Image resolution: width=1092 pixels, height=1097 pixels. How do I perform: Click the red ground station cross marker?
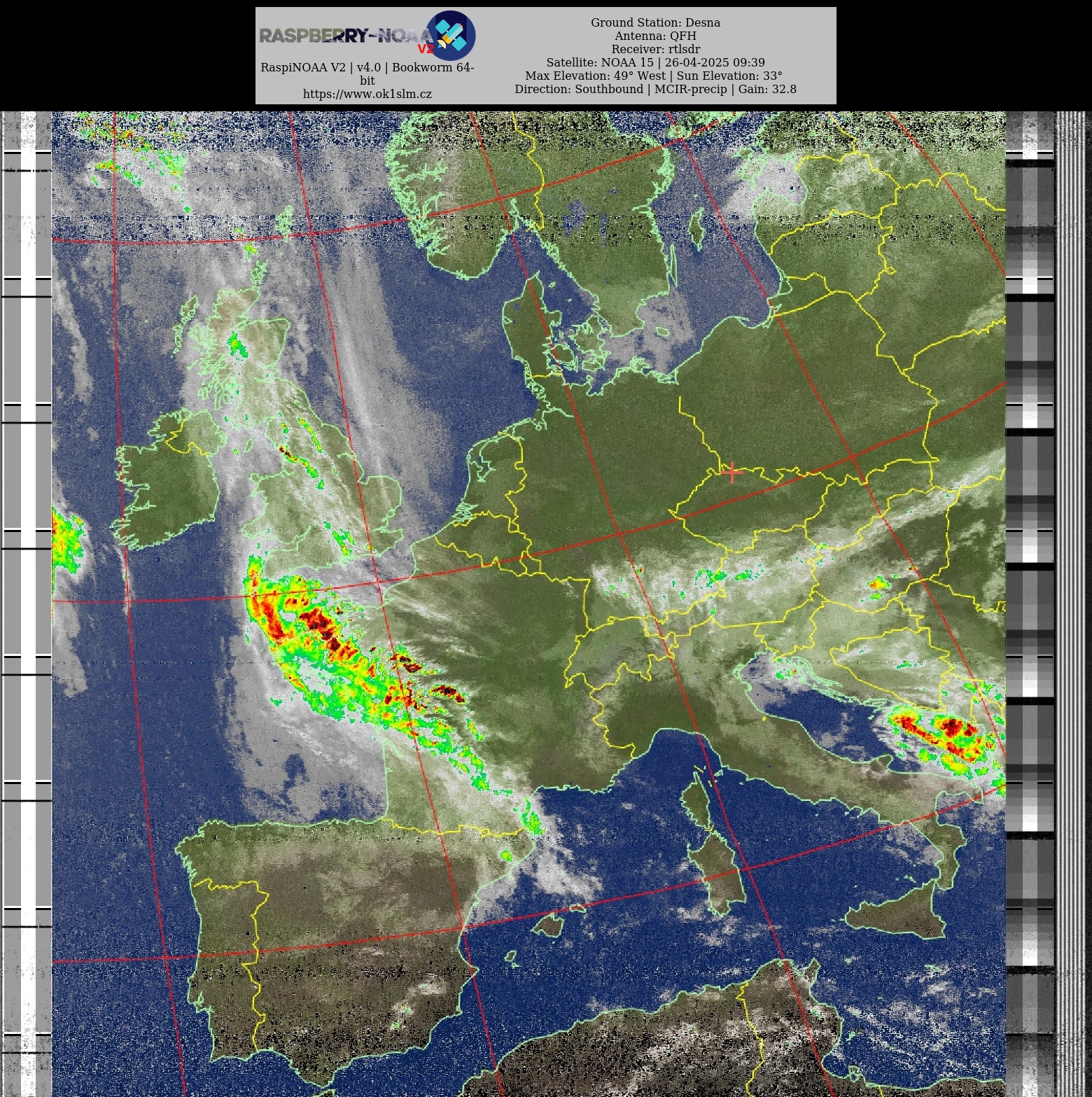731,473
